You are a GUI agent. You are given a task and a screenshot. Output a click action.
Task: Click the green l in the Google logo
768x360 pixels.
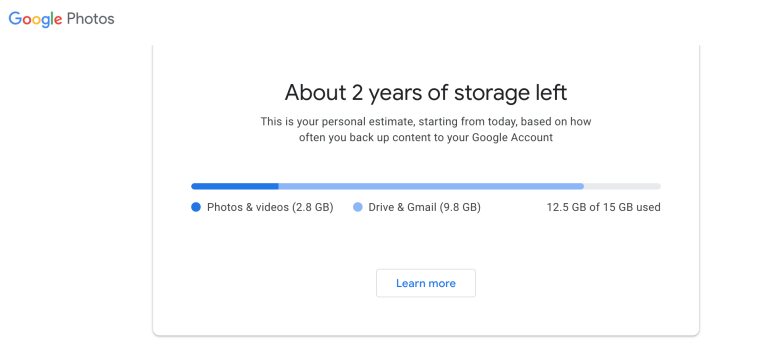click(51, 19)
